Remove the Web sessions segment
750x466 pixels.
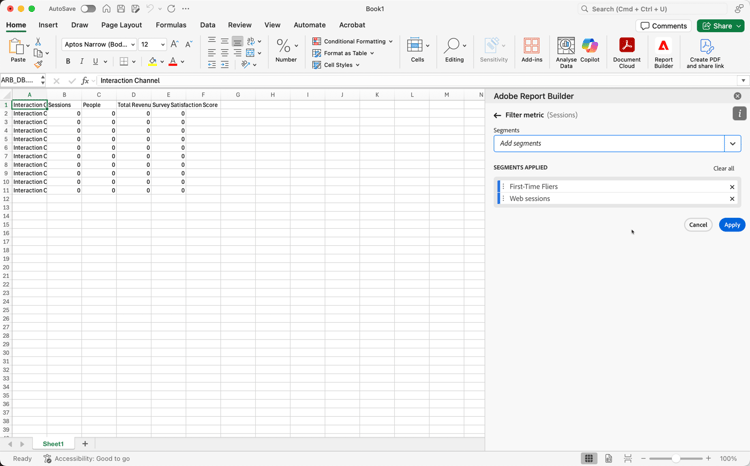click(732, 199)
